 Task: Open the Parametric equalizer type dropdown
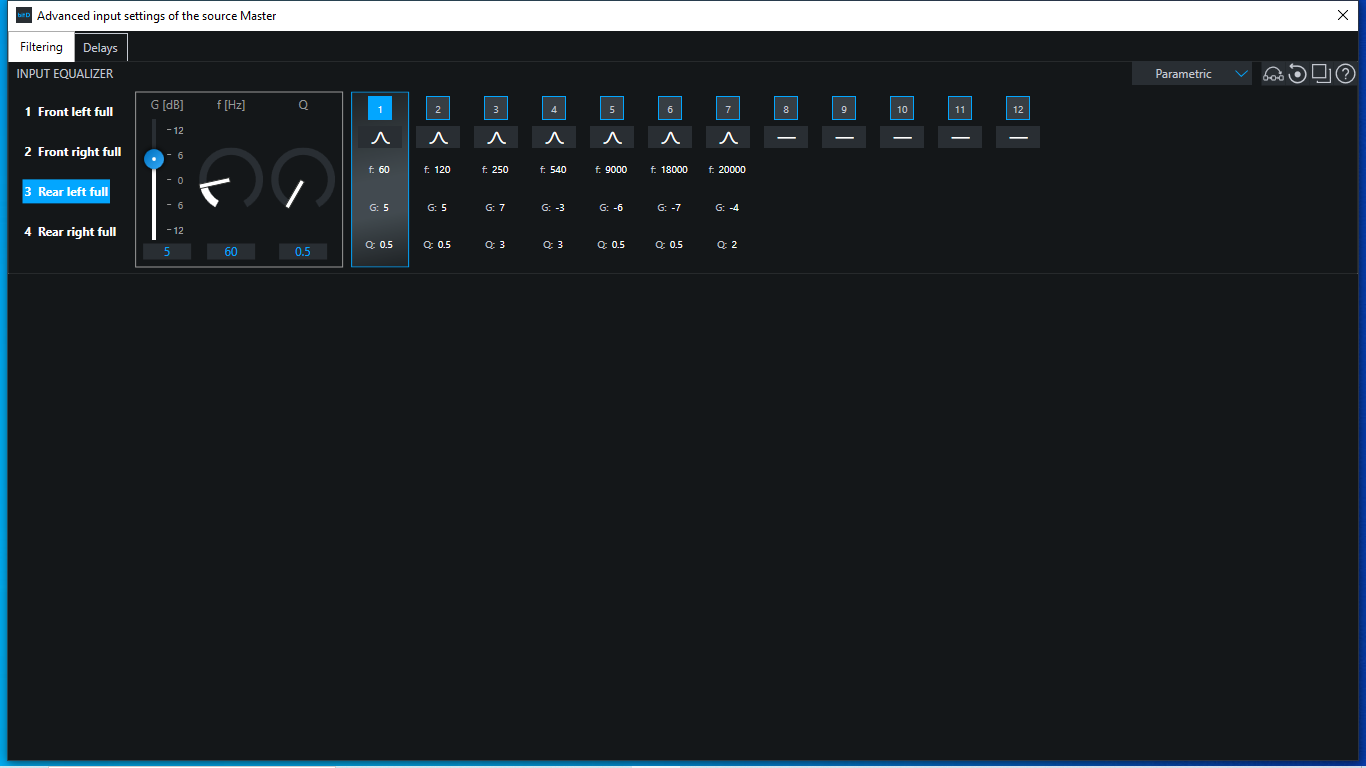tap(1190, 74)
